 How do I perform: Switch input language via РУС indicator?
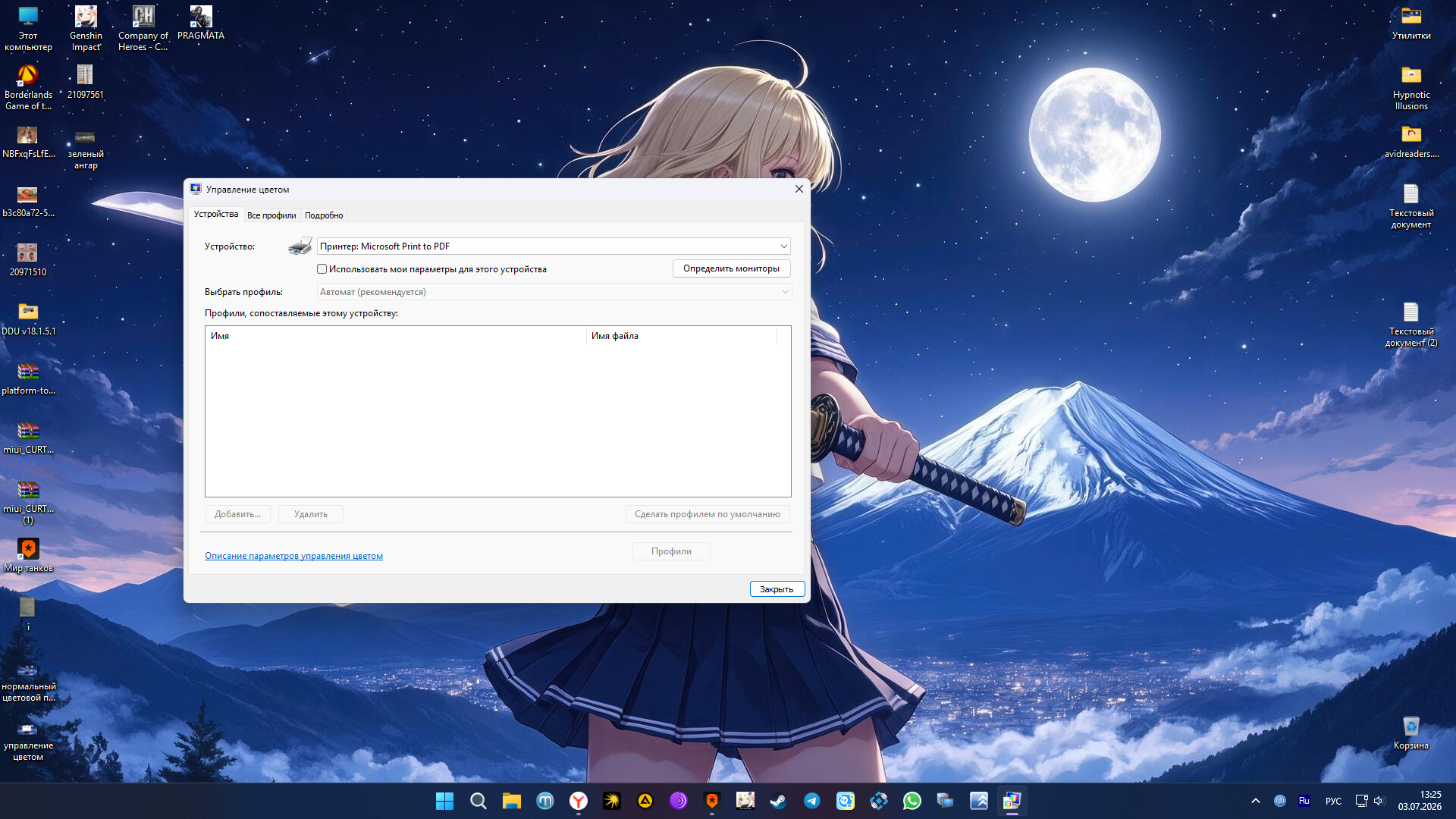pyautogui.click(x=1333, y=801)
